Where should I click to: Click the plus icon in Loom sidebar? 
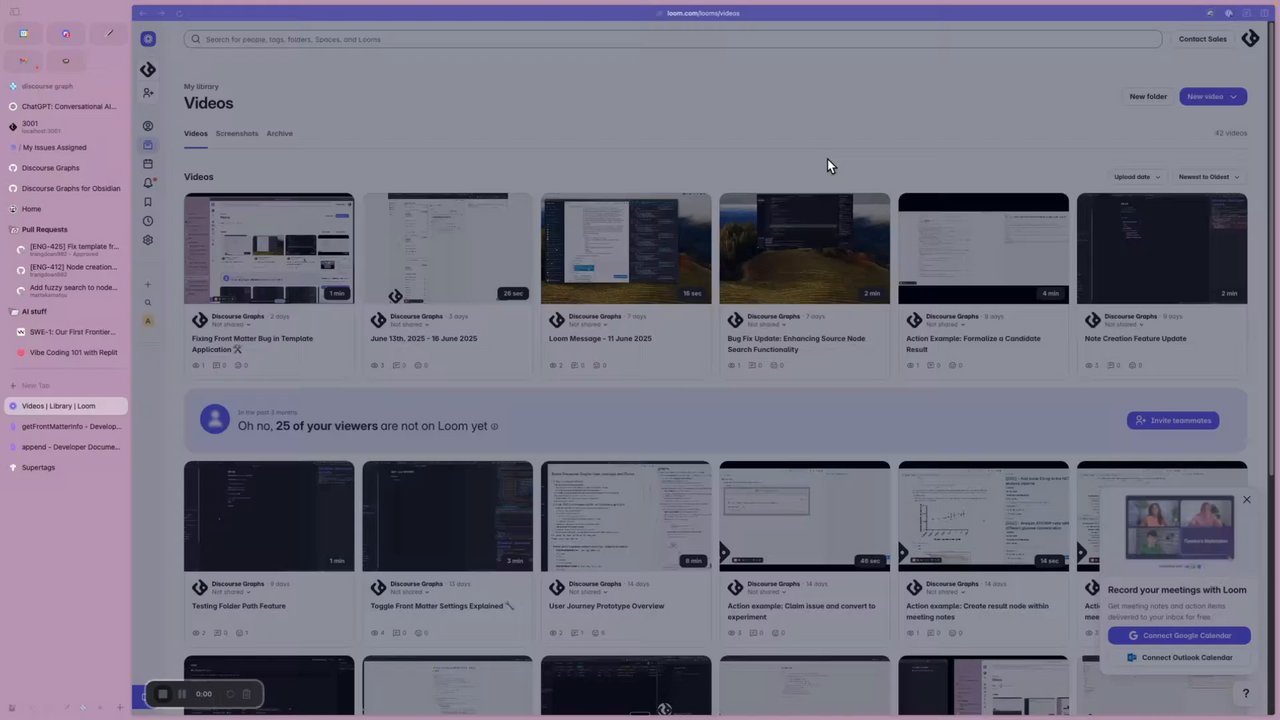click(148, 285)
